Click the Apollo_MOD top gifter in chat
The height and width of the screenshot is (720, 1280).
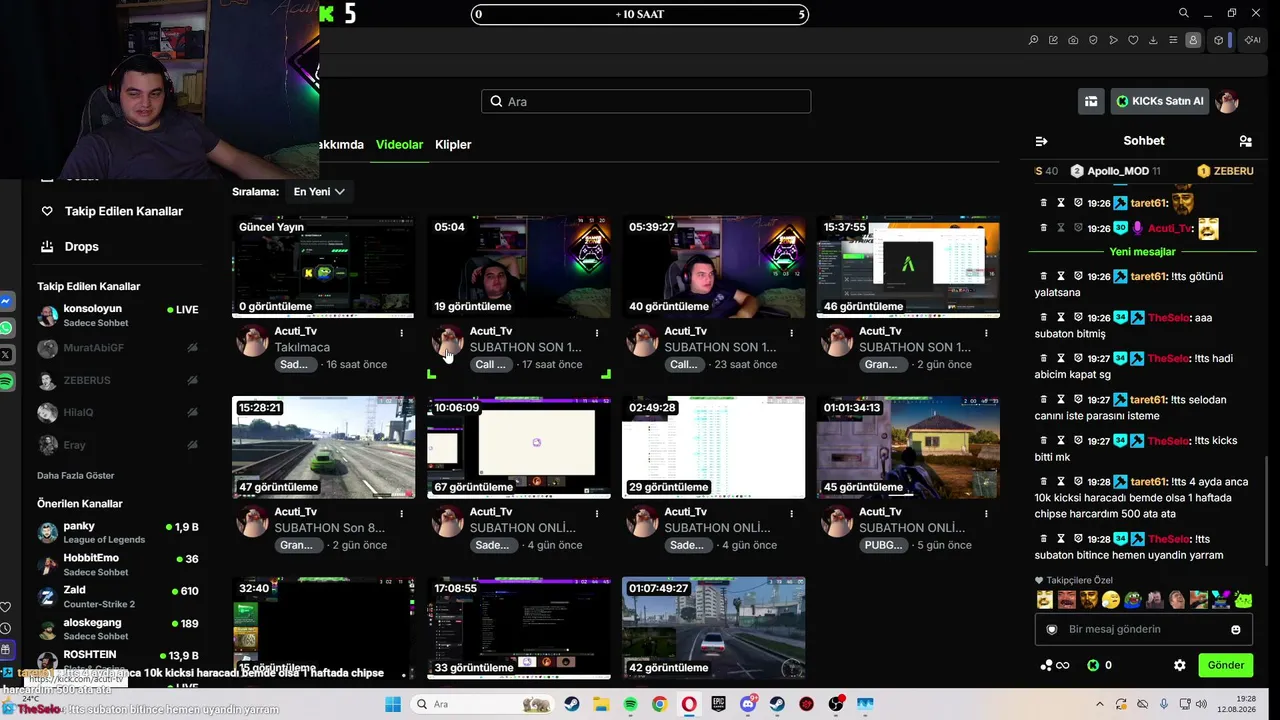coord(1115,171)
